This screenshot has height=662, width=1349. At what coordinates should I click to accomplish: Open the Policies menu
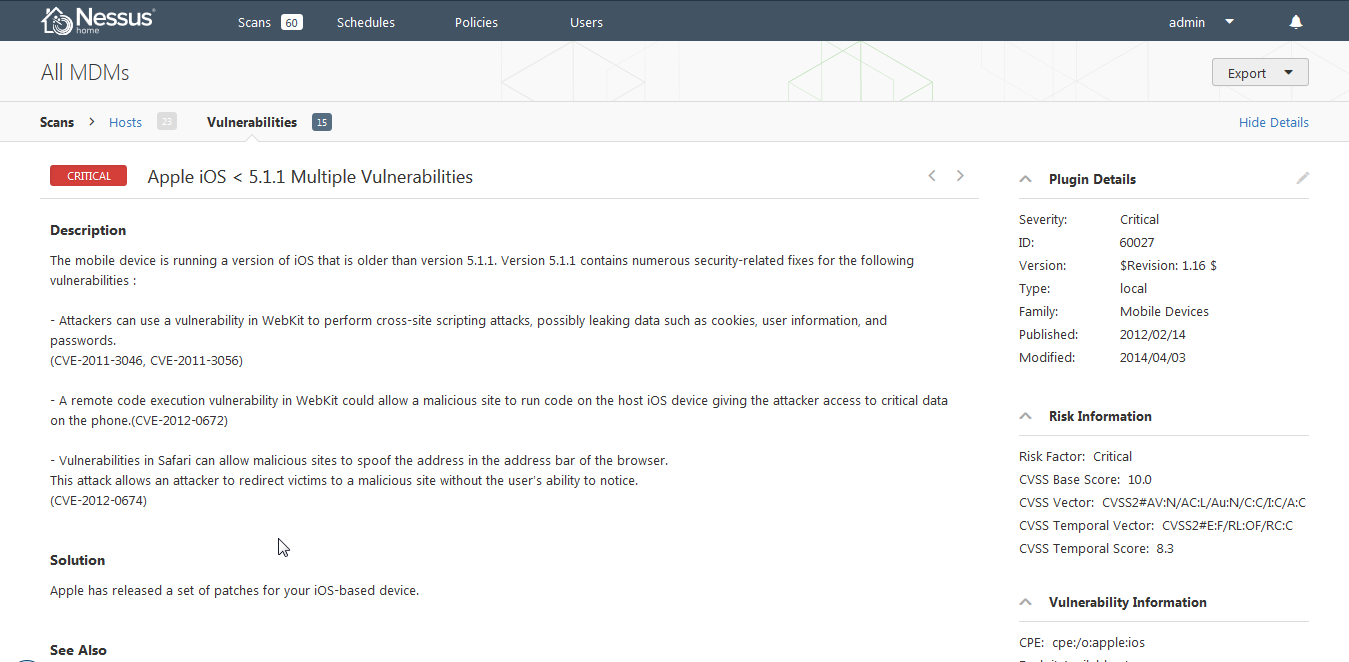(476, 22)
